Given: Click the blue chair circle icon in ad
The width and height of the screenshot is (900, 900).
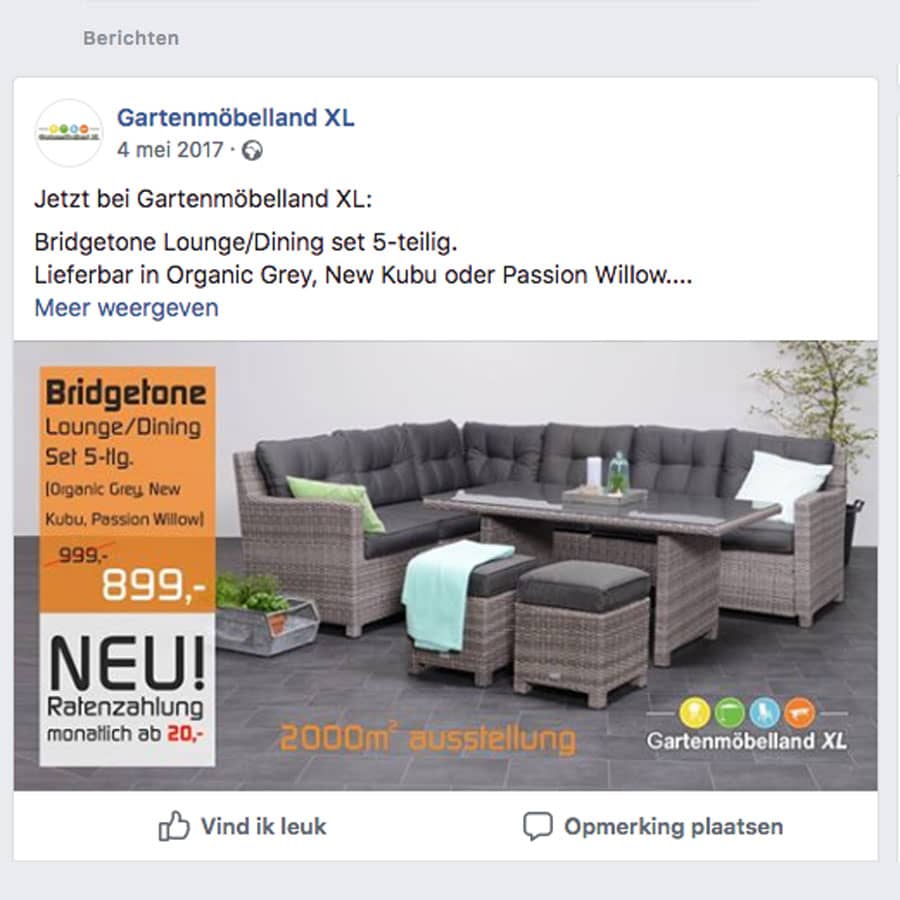Looking at the screenshot, I should (x=765, y=712).
